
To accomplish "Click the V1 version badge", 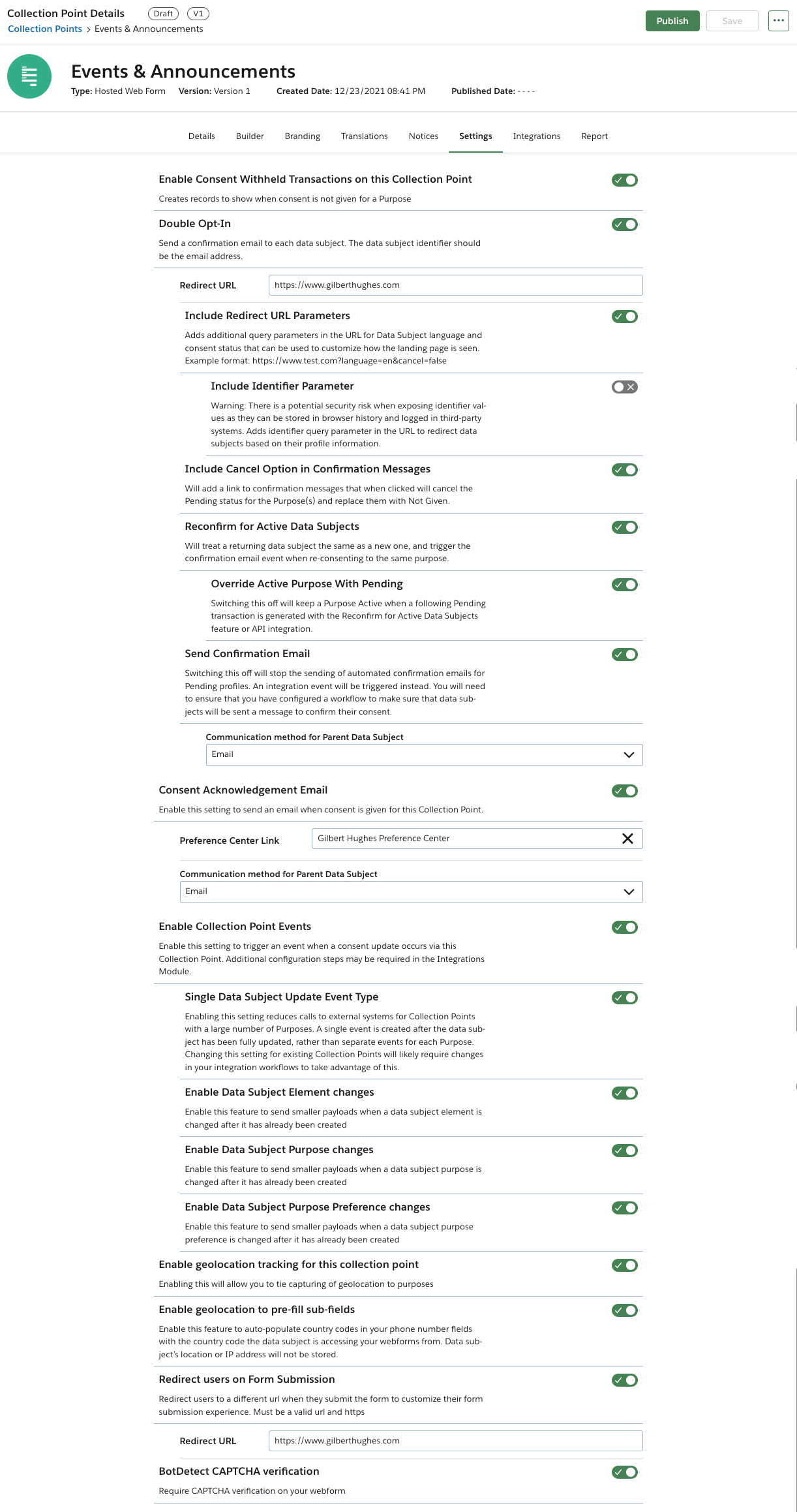I will [x=198, y=13].
